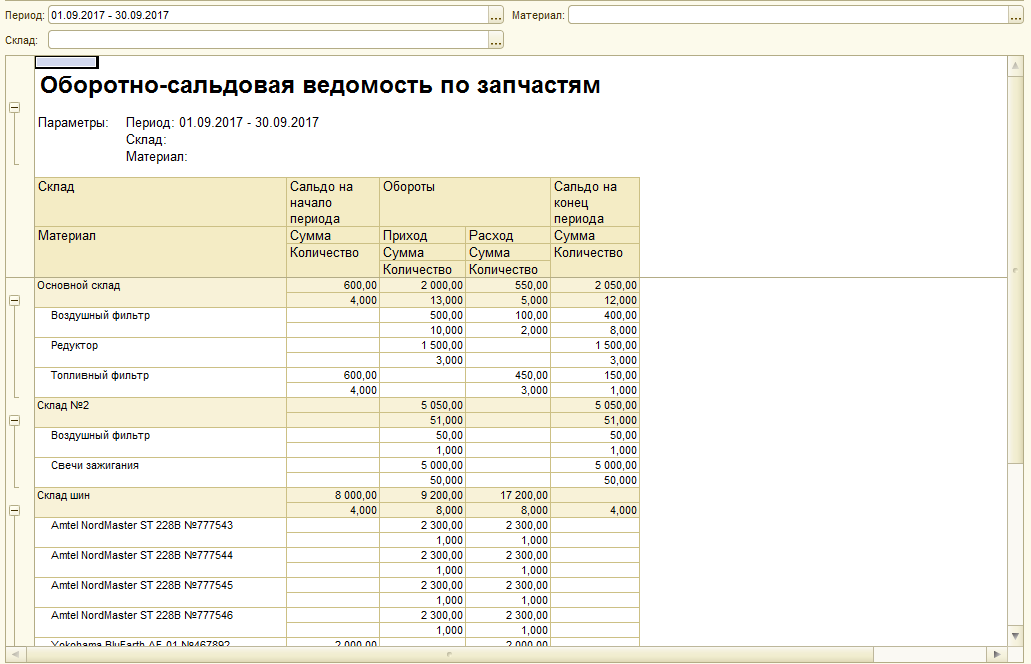1031x664 pixels.
Task: Click into the Период input field
Action: [268, 15]
